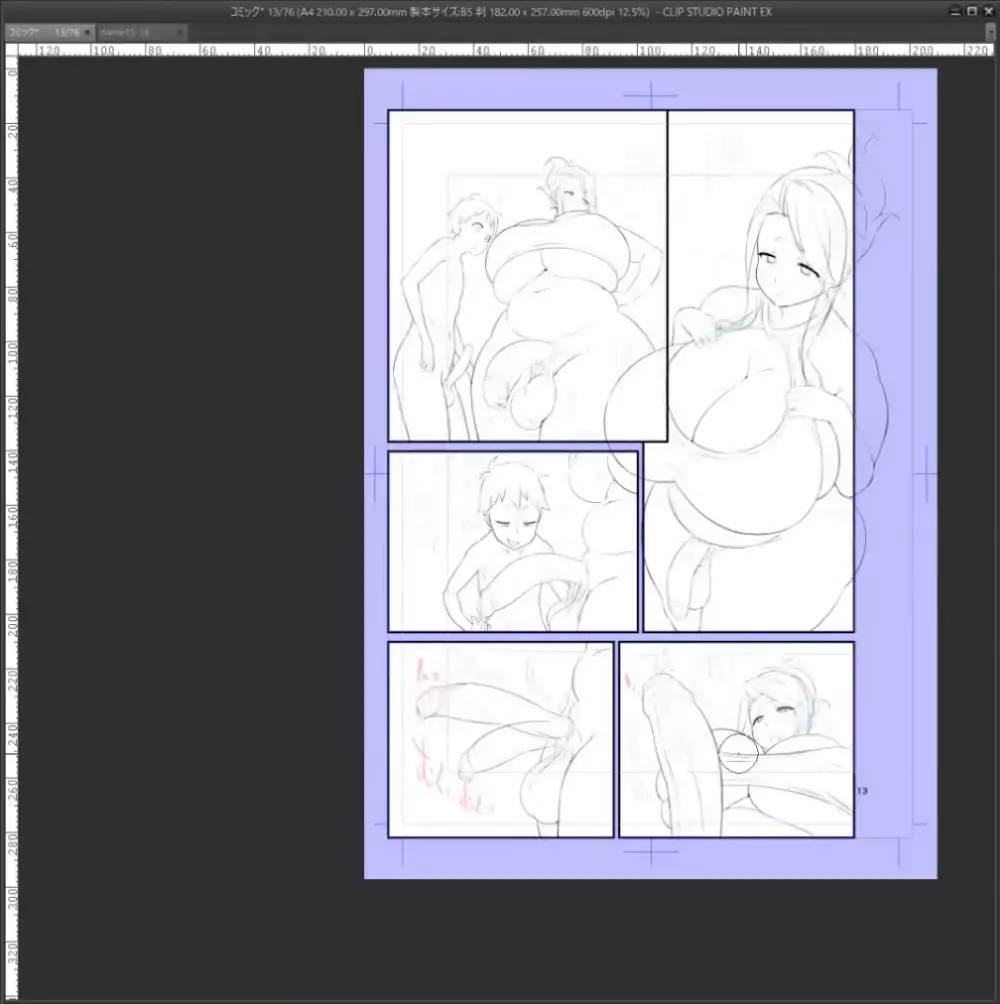Click the page number 13 on the canvas
The image size is (1000, 1004).
point(862,791)
